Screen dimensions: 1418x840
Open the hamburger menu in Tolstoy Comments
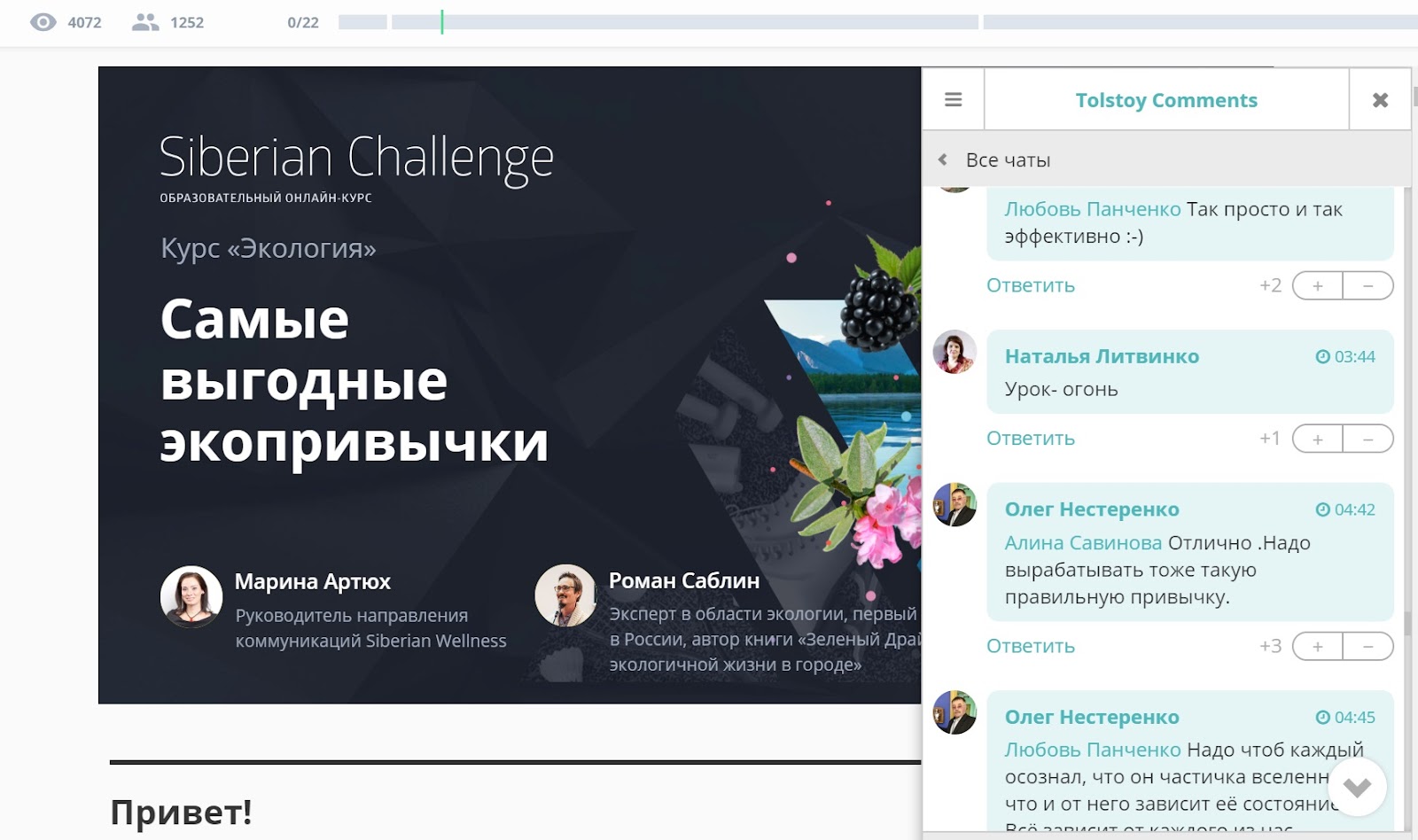(954, 99)
